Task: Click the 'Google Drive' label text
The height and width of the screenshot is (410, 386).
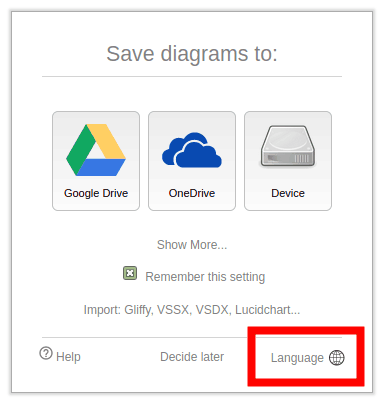Action: pos(96,193)
